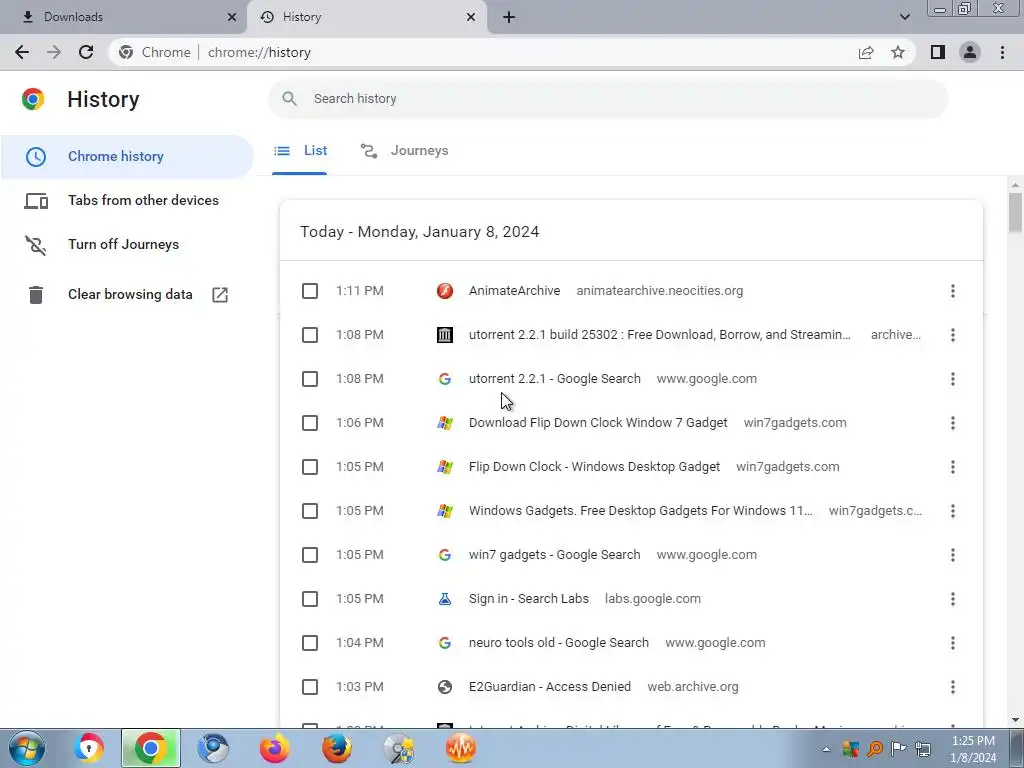The height and width of the screenshot is (768, 1024).
Task: Toggle the Chrome side panel icon
Action: click(x=938, y=52)
